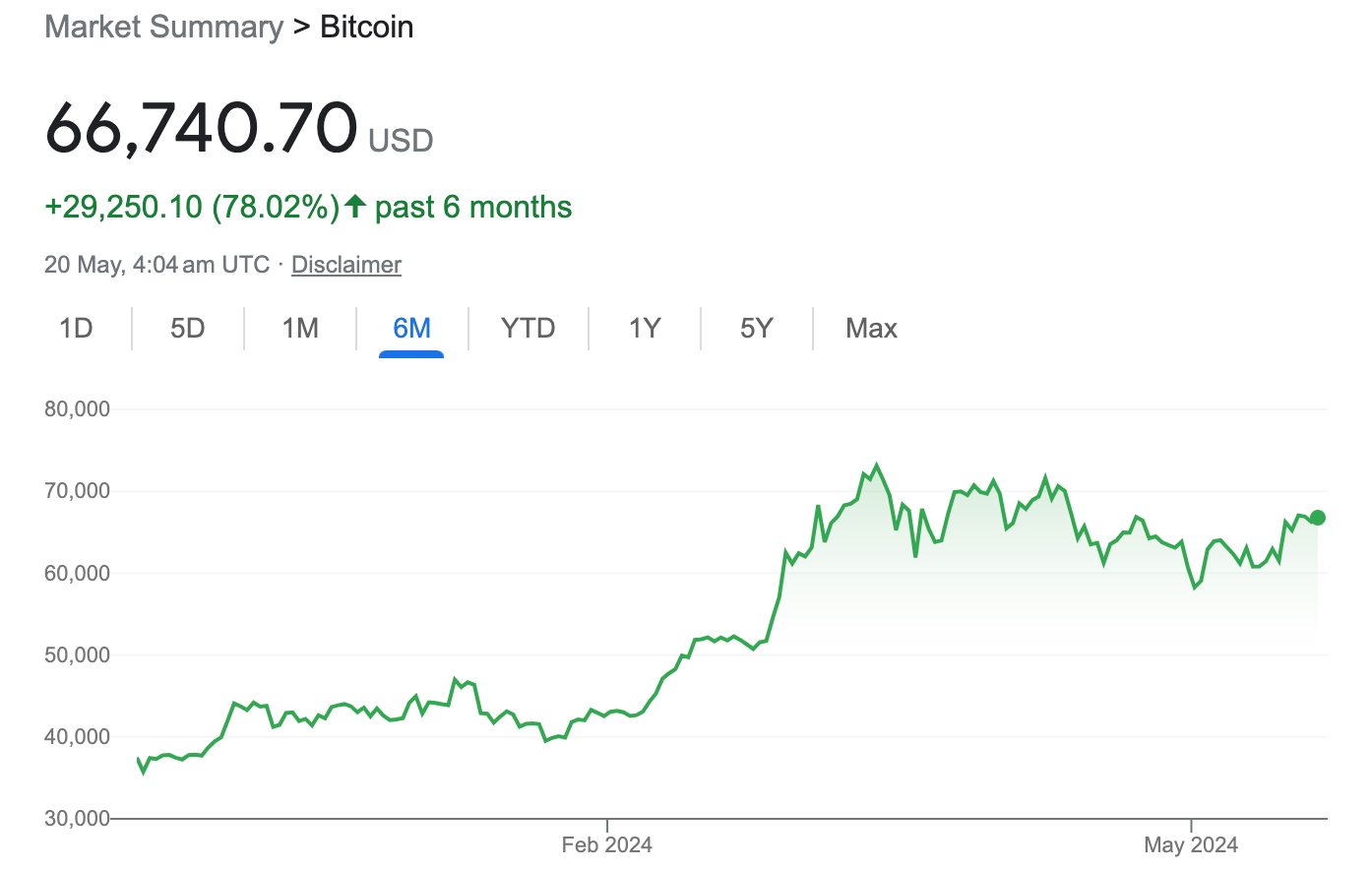
Task: Click the May 2024 x-axis label
Action: (x=1191, y=844)
